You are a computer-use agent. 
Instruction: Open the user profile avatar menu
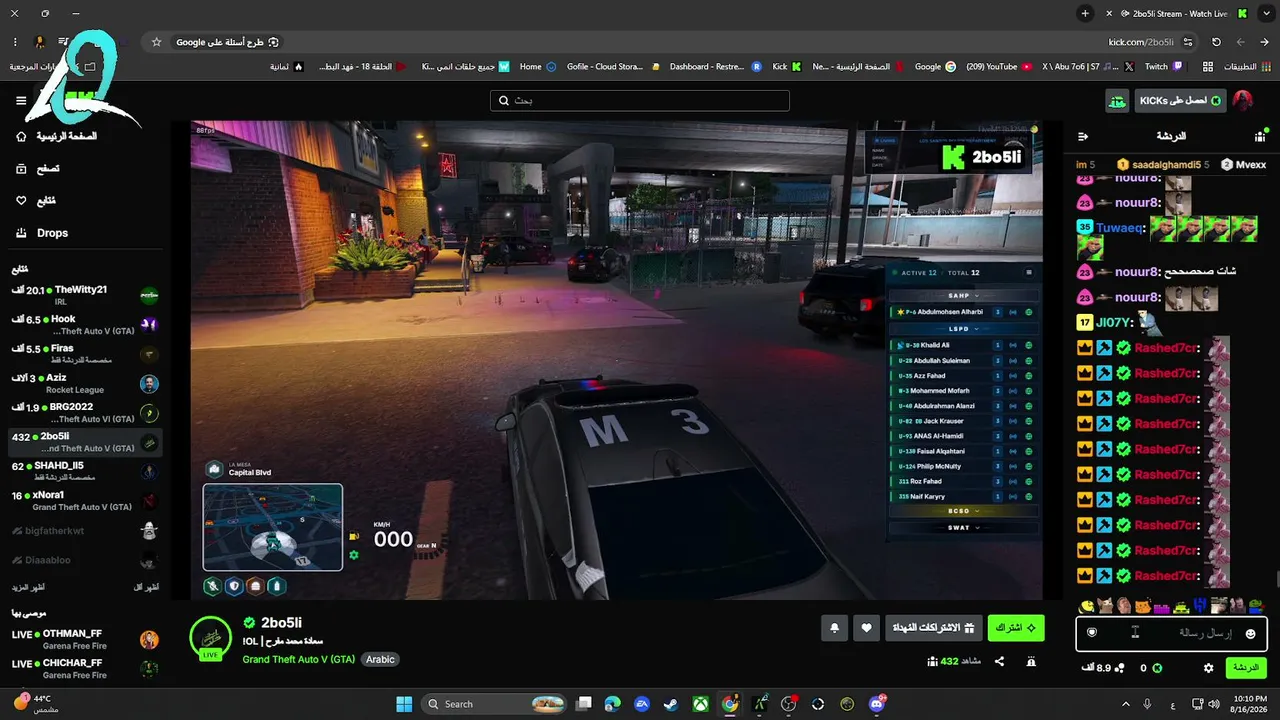1243,100
